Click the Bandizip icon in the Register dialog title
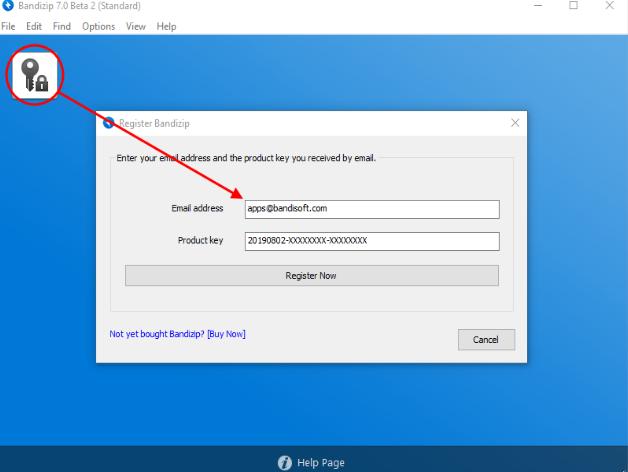 109,123
